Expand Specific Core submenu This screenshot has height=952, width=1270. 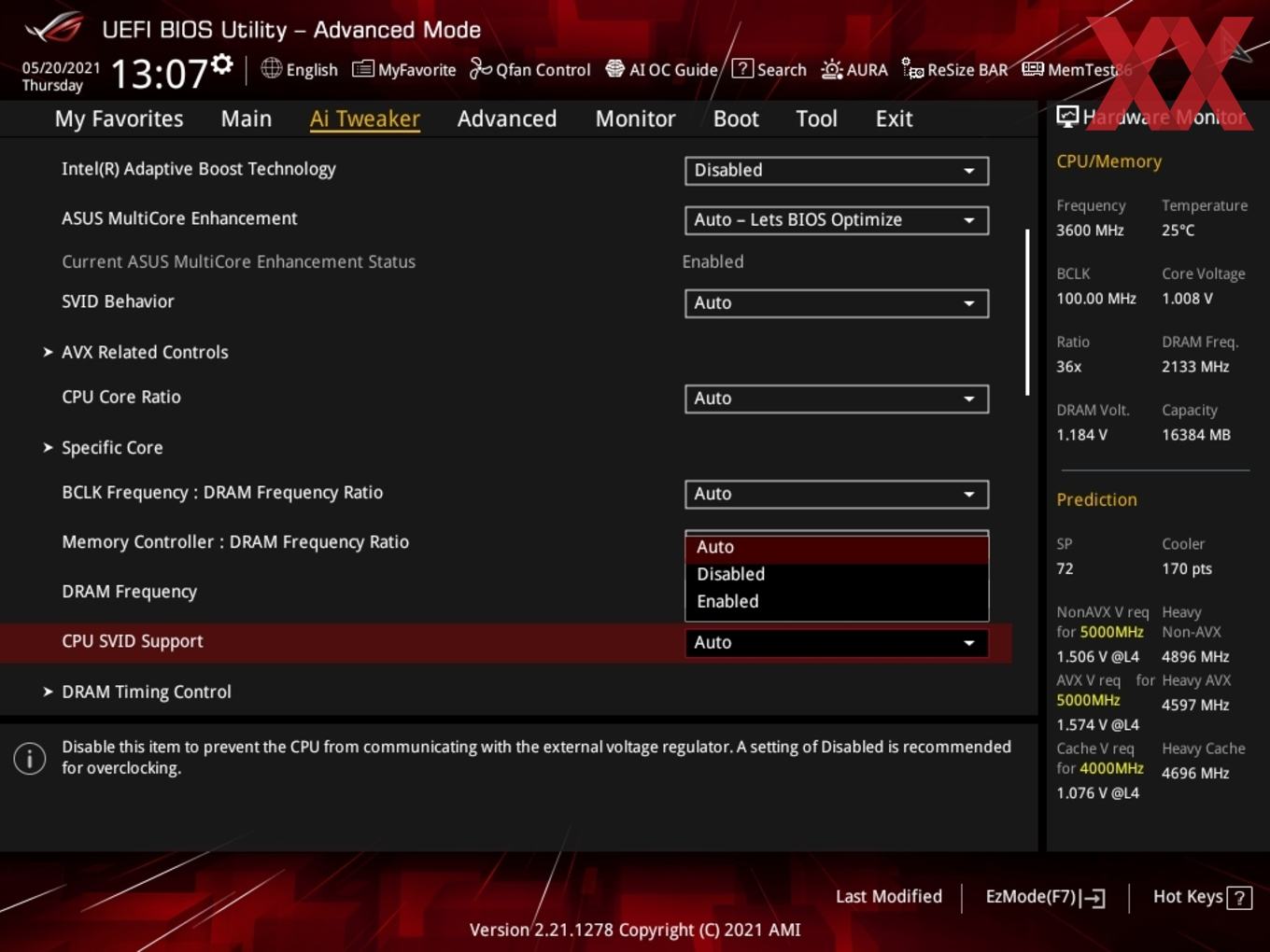112,448
